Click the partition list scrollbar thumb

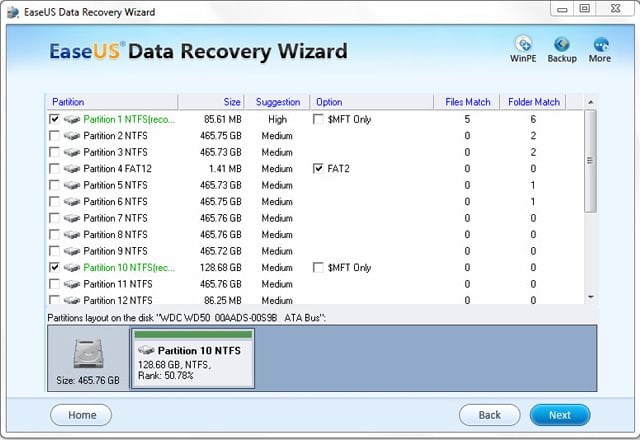pos(590,161)
